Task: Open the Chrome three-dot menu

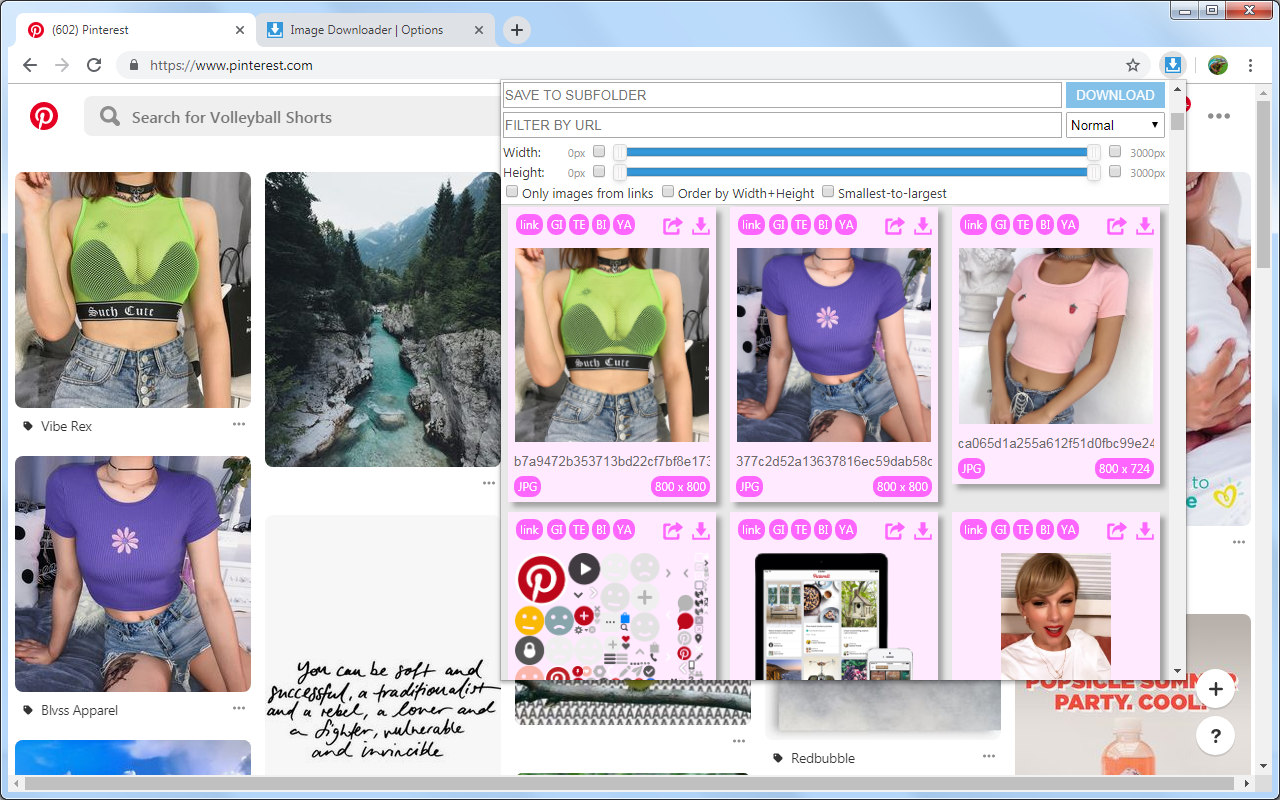Action: click(x=1251, y=65)
